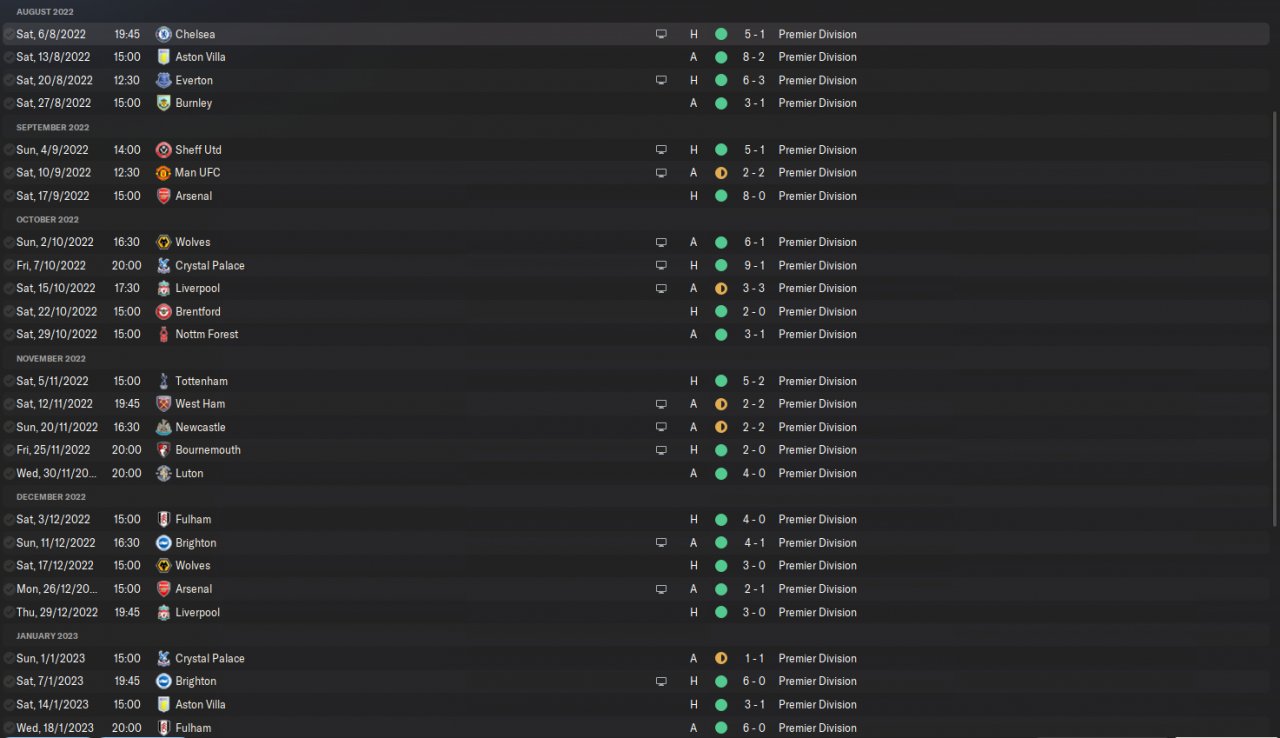This screenshot has height=738, width=1280.
Task: Click green win indicator on Burnley row
Action: click(x=721, y=103)
